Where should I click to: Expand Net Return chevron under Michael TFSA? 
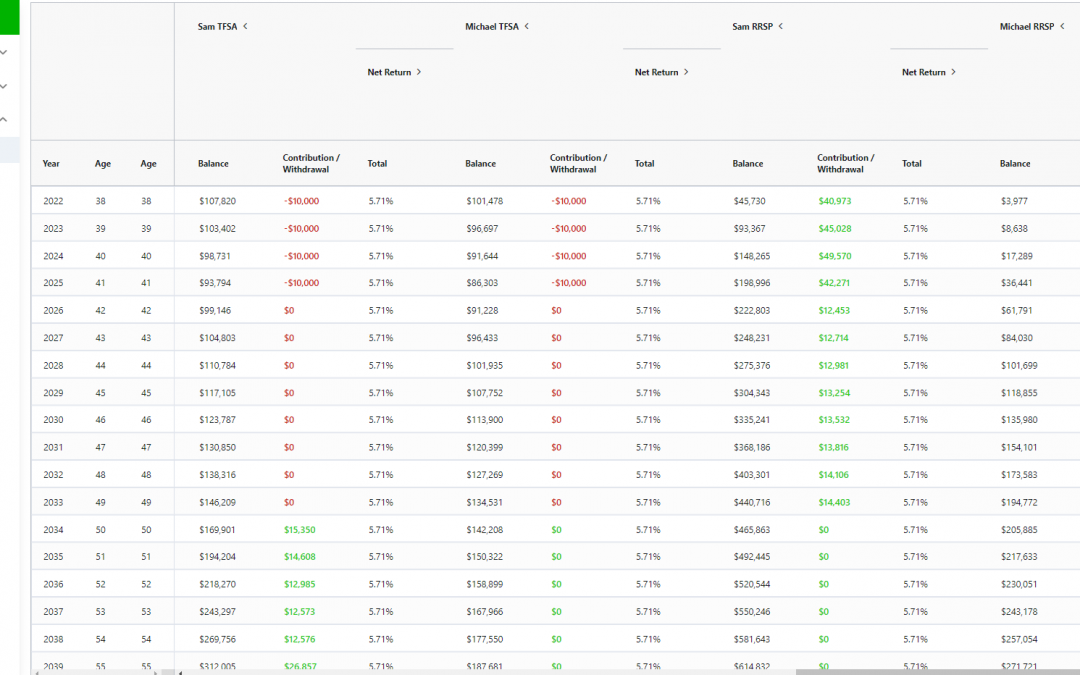[x=686, y=72]
